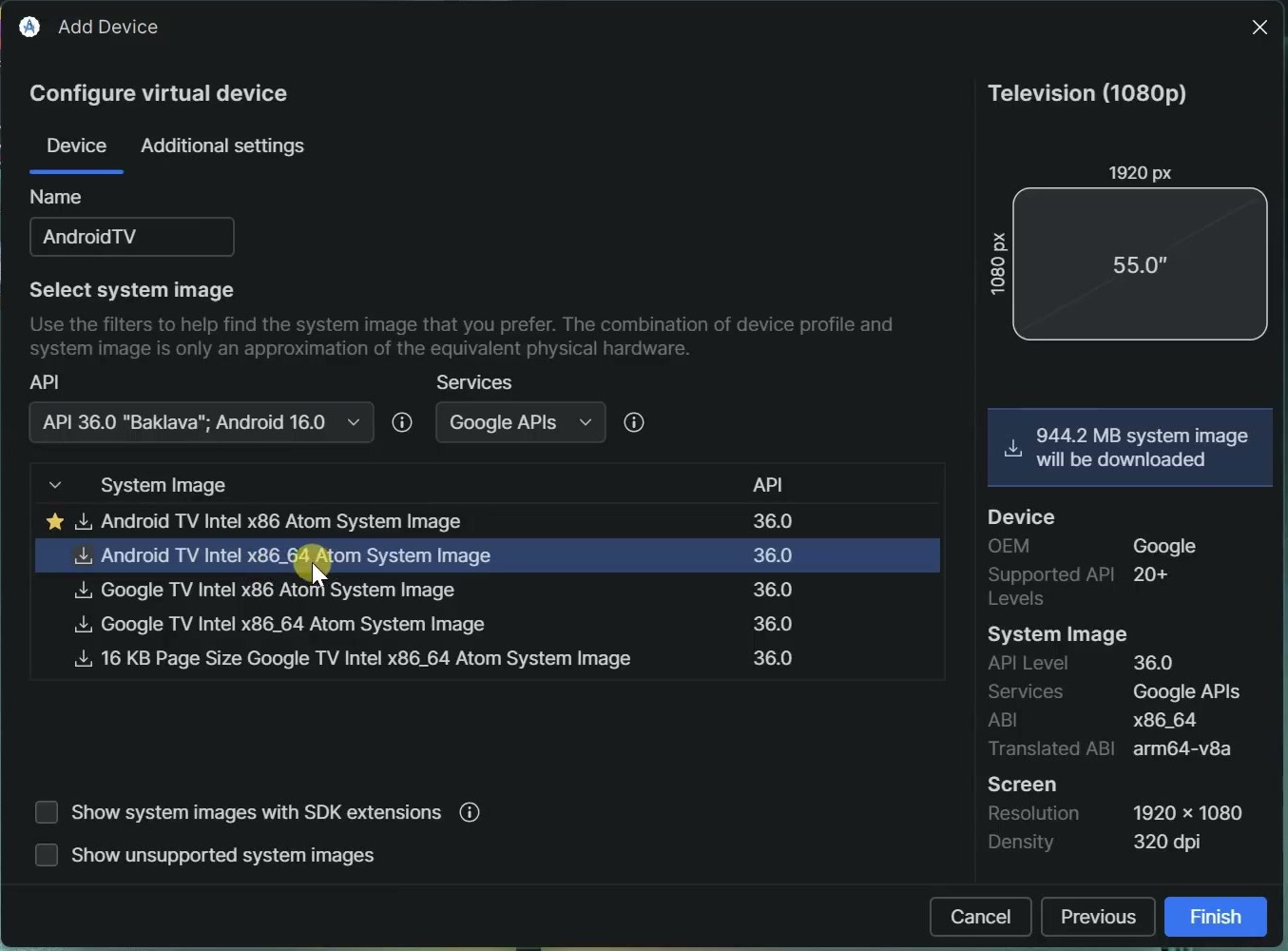Select Android TV Intel x86 Atom System Image
This screenshot has width=1288, height=951.
coord(488,521)
